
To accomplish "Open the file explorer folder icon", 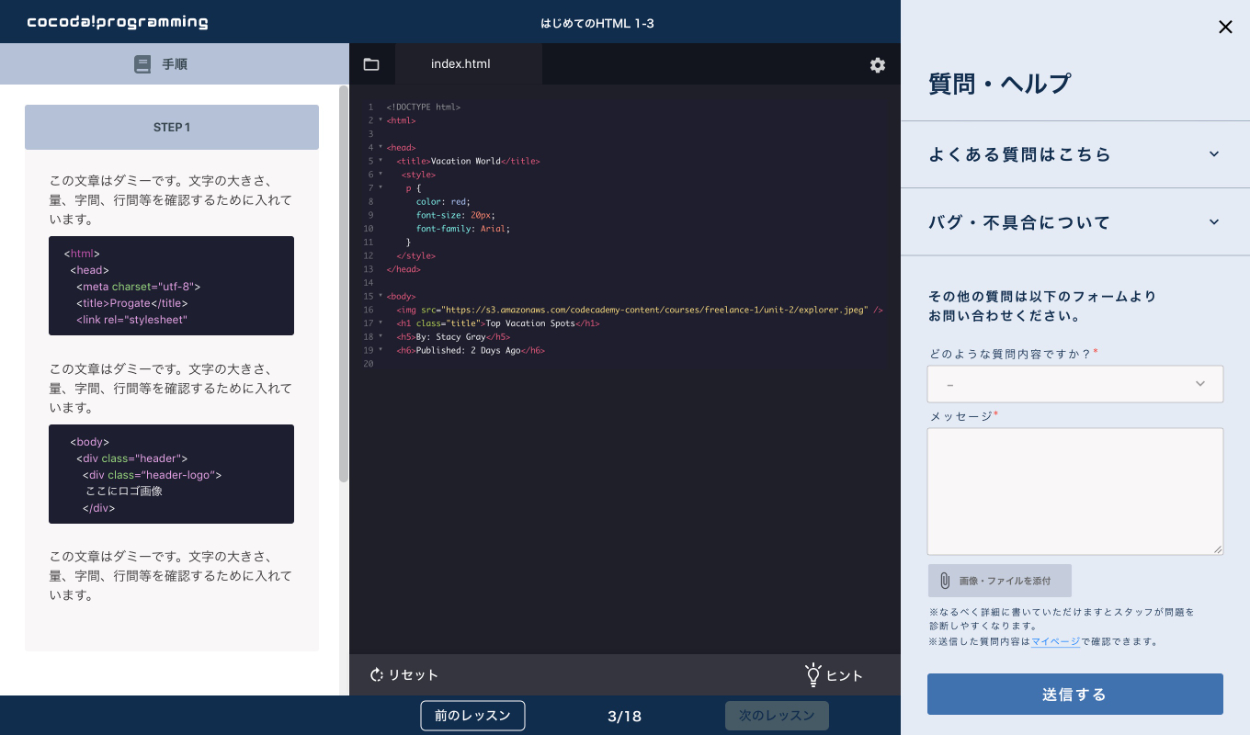I will (371, 64).
